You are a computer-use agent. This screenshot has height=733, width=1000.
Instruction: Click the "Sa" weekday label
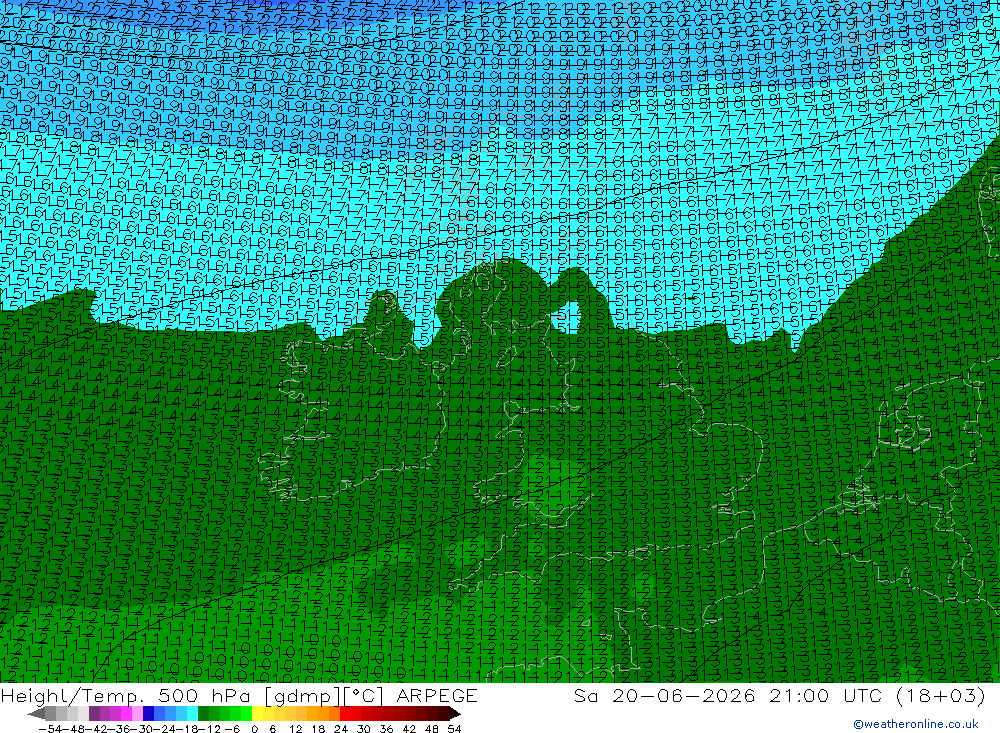[586, 695]
